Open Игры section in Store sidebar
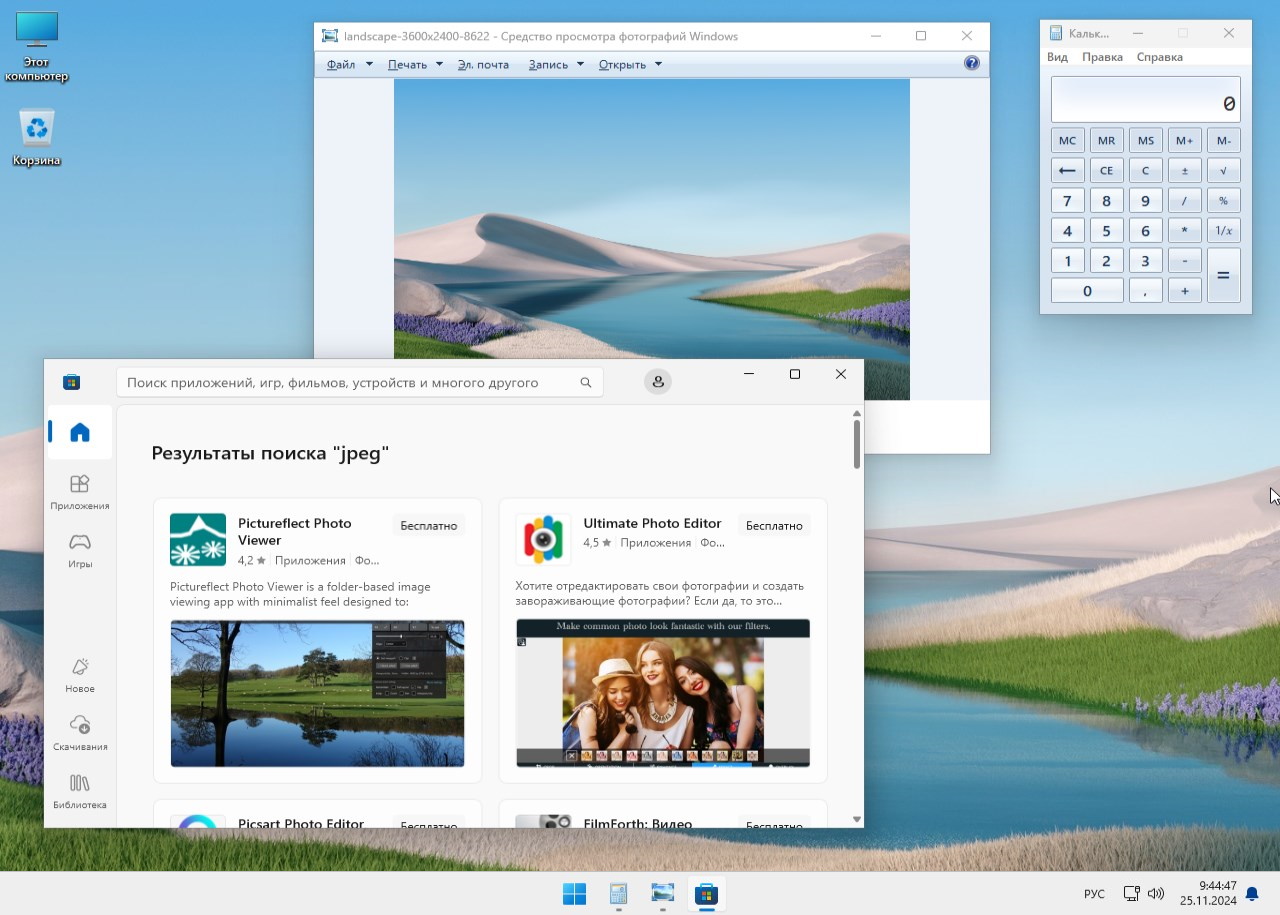Screen dimensions: 1280x915 80,549
